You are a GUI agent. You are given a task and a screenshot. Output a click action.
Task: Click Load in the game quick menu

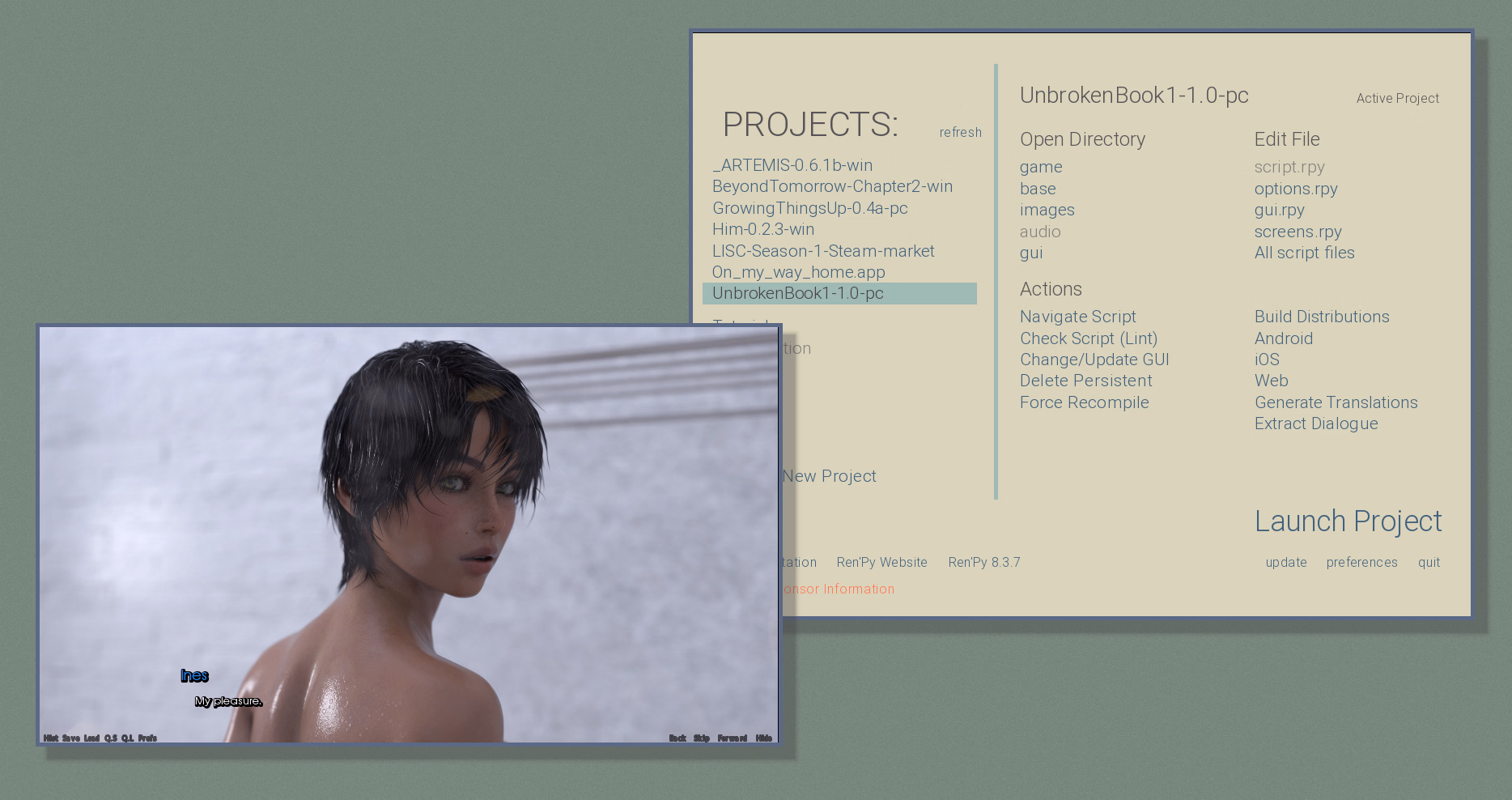pyautogui.click(x=91, y=738)
